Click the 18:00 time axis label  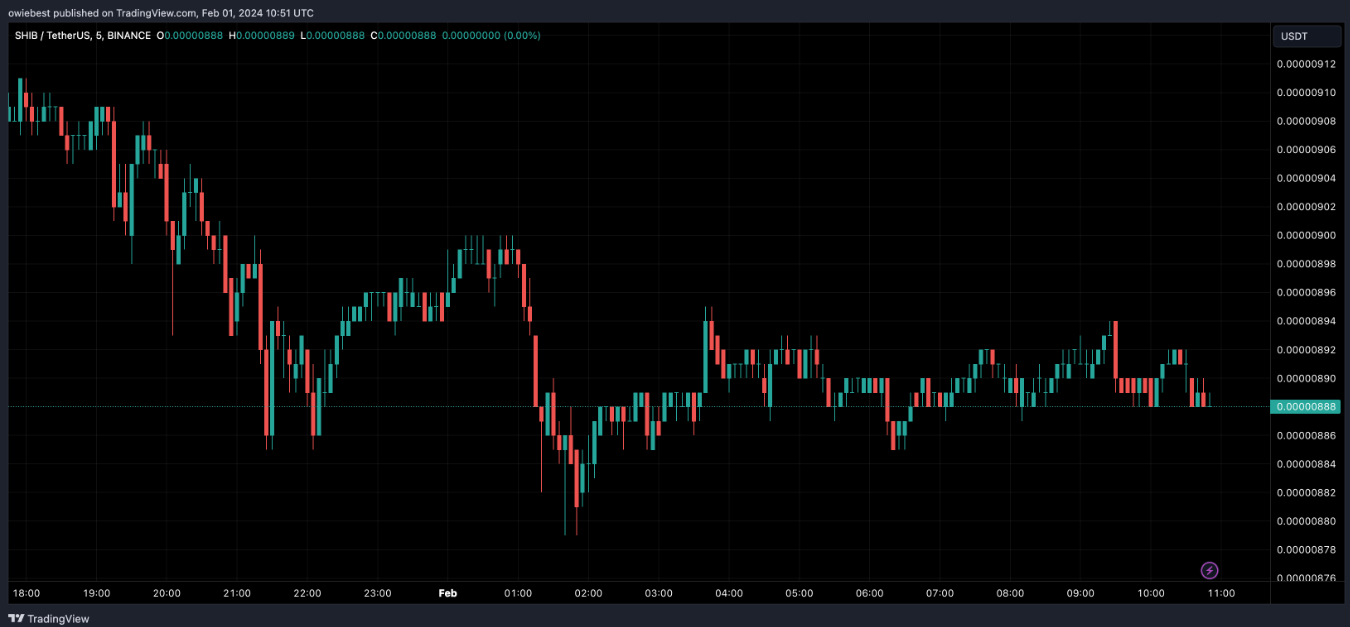(27, 593)
